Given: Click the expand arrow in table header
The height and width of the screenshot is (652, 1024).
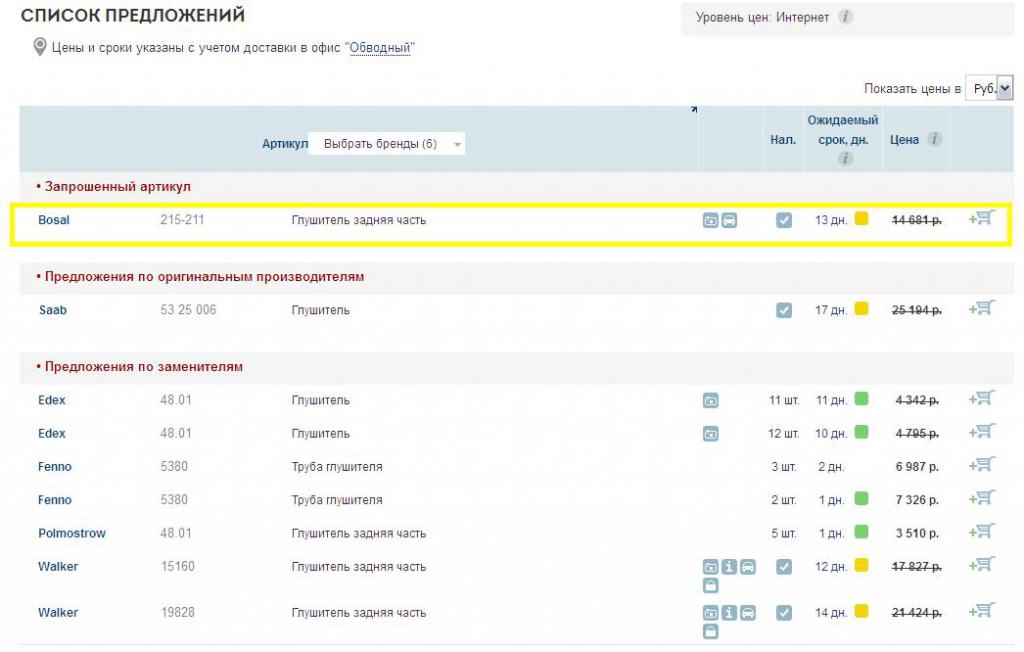Looking at the screenshot, I should pyautogui.click(x=694, y=110).
